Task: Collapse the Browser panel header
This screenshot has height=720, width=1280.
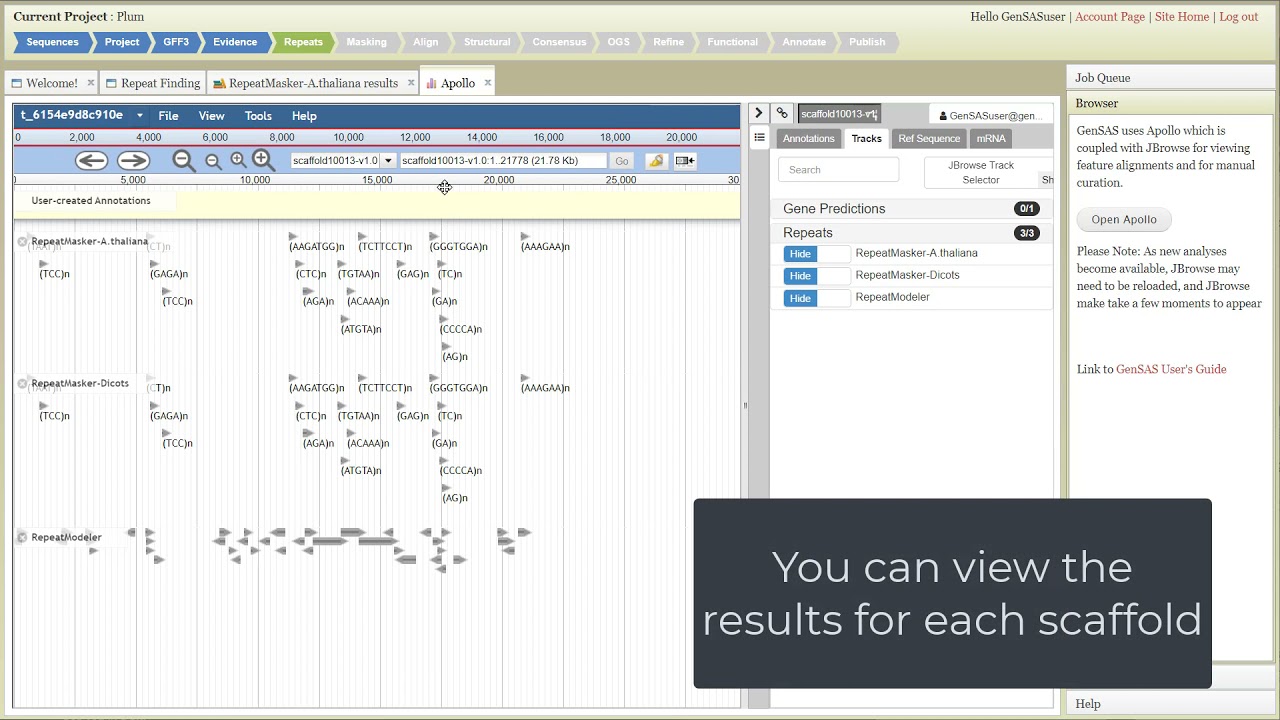Action: 1172,103
